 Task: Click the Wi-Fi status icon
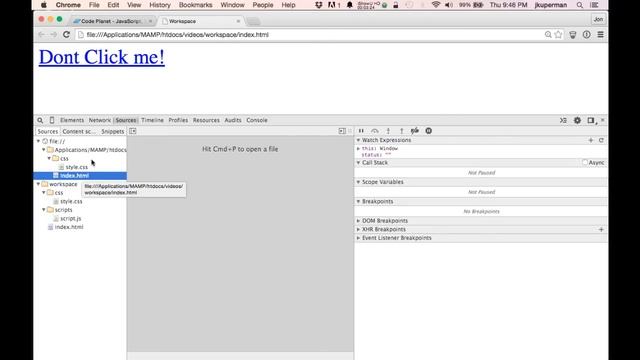[x=436, y=5]
